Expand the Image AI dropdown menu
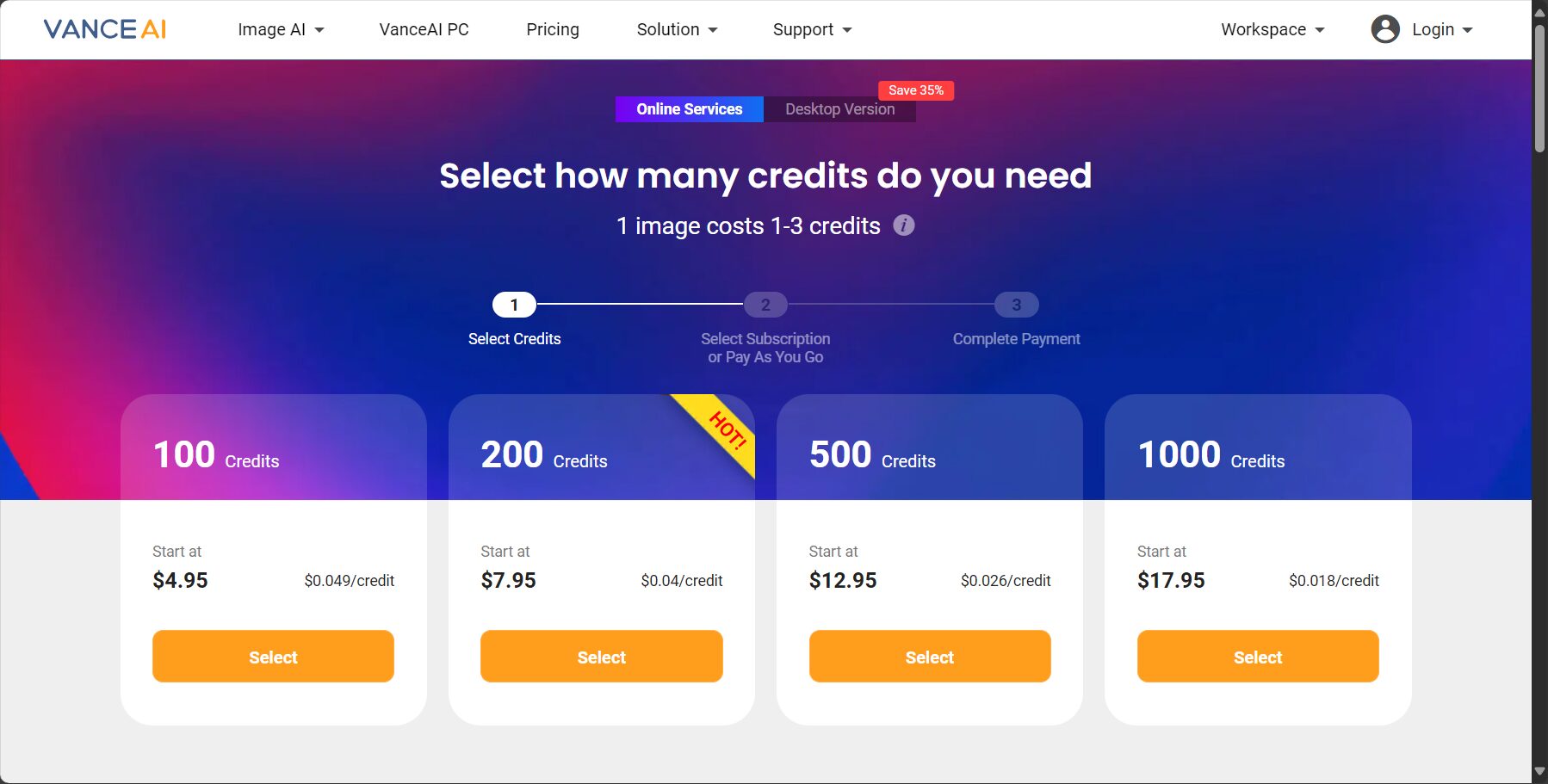This screenshot has width=1548, height=784. click(281, 29)
